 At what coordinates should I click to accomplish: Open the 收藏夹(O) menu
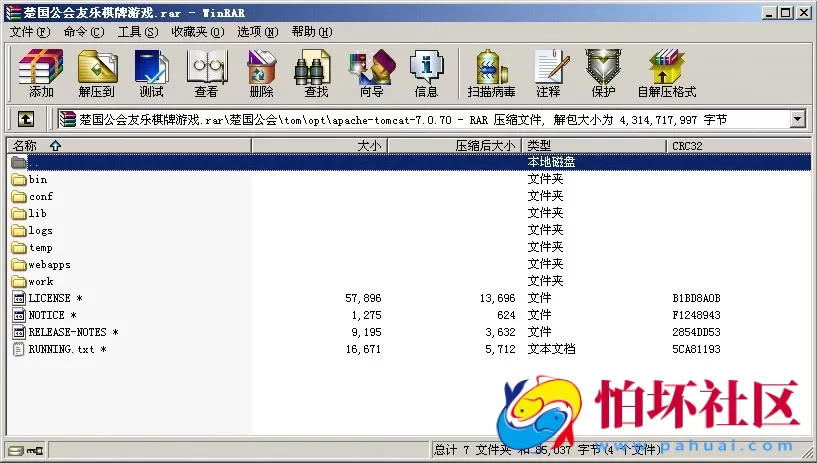pos(198,32)
